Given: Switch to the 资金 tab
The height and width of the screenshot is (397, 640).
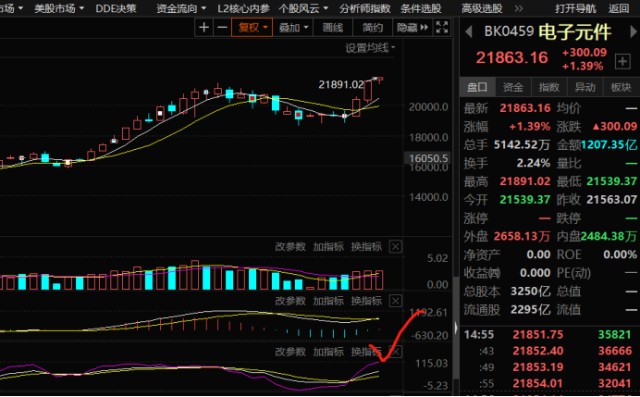Looking at the screenshot, I should (x=513, y=87).
